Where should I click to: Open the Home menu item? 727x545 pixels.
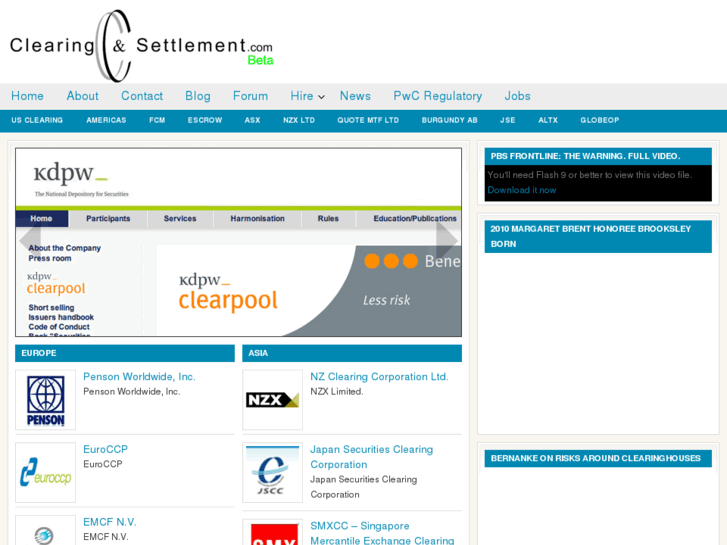(x=27, y=96)
